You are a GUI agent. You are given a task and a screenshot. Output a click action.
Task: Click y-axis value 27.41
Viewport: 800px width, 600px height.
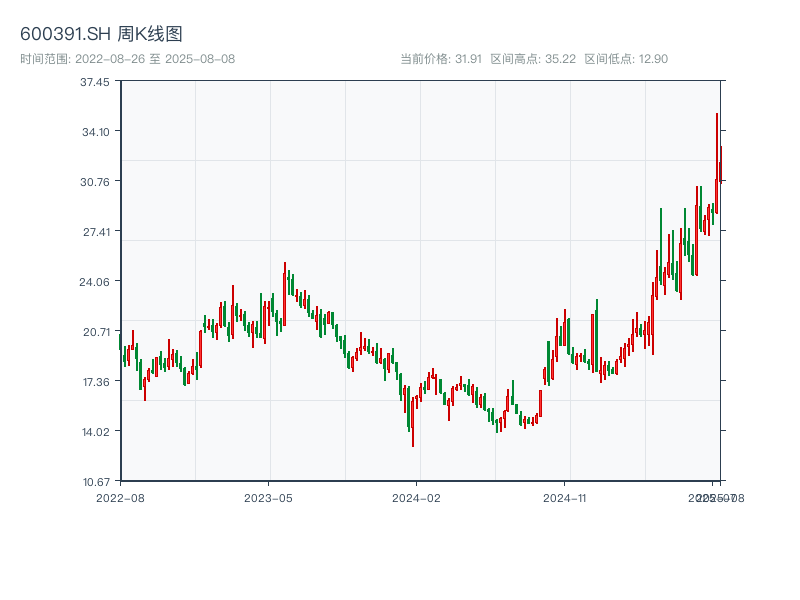(x=96, y=232)
